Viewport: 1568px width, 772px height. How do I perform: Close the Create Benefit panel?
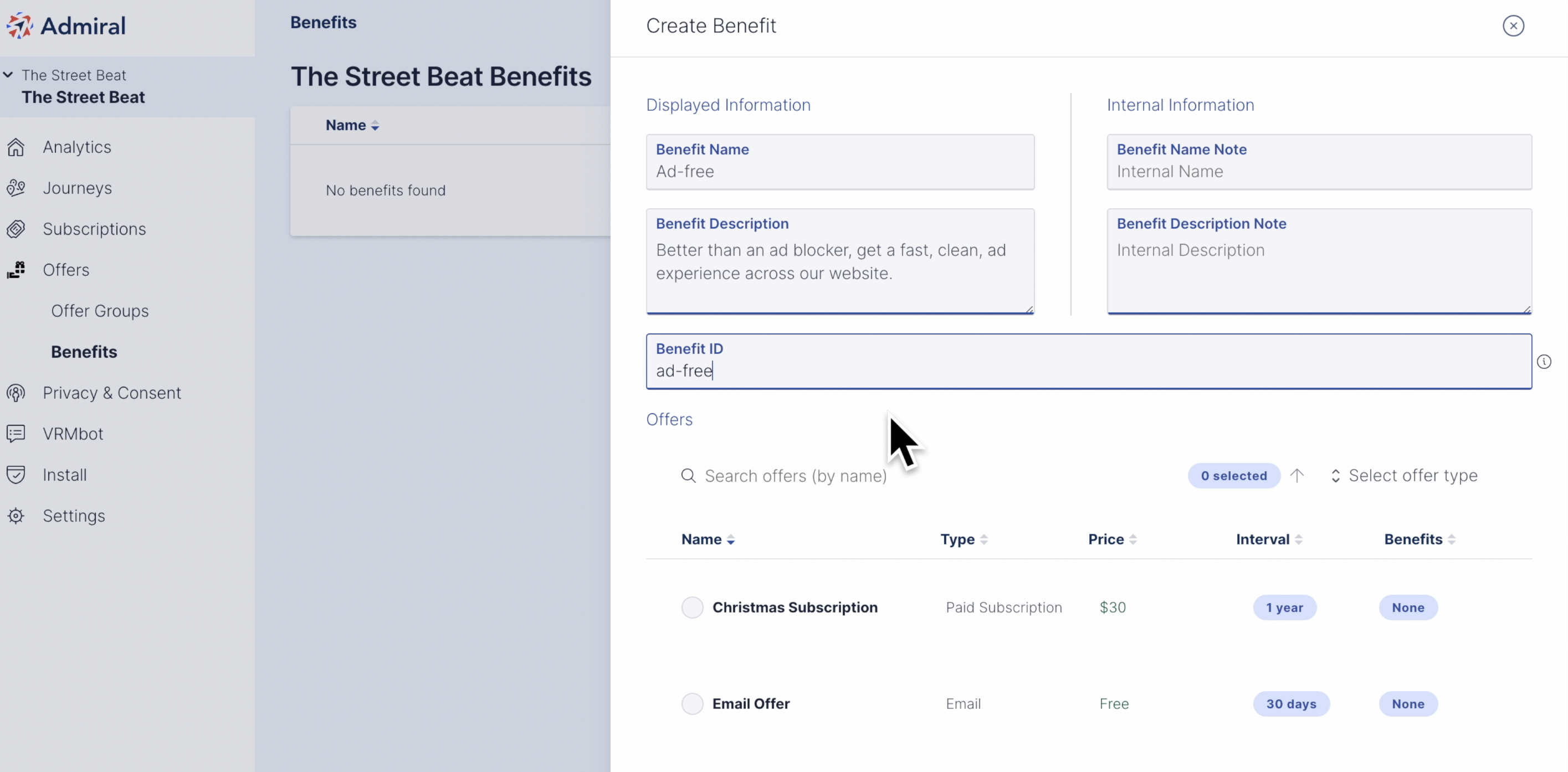point(1513,25)
